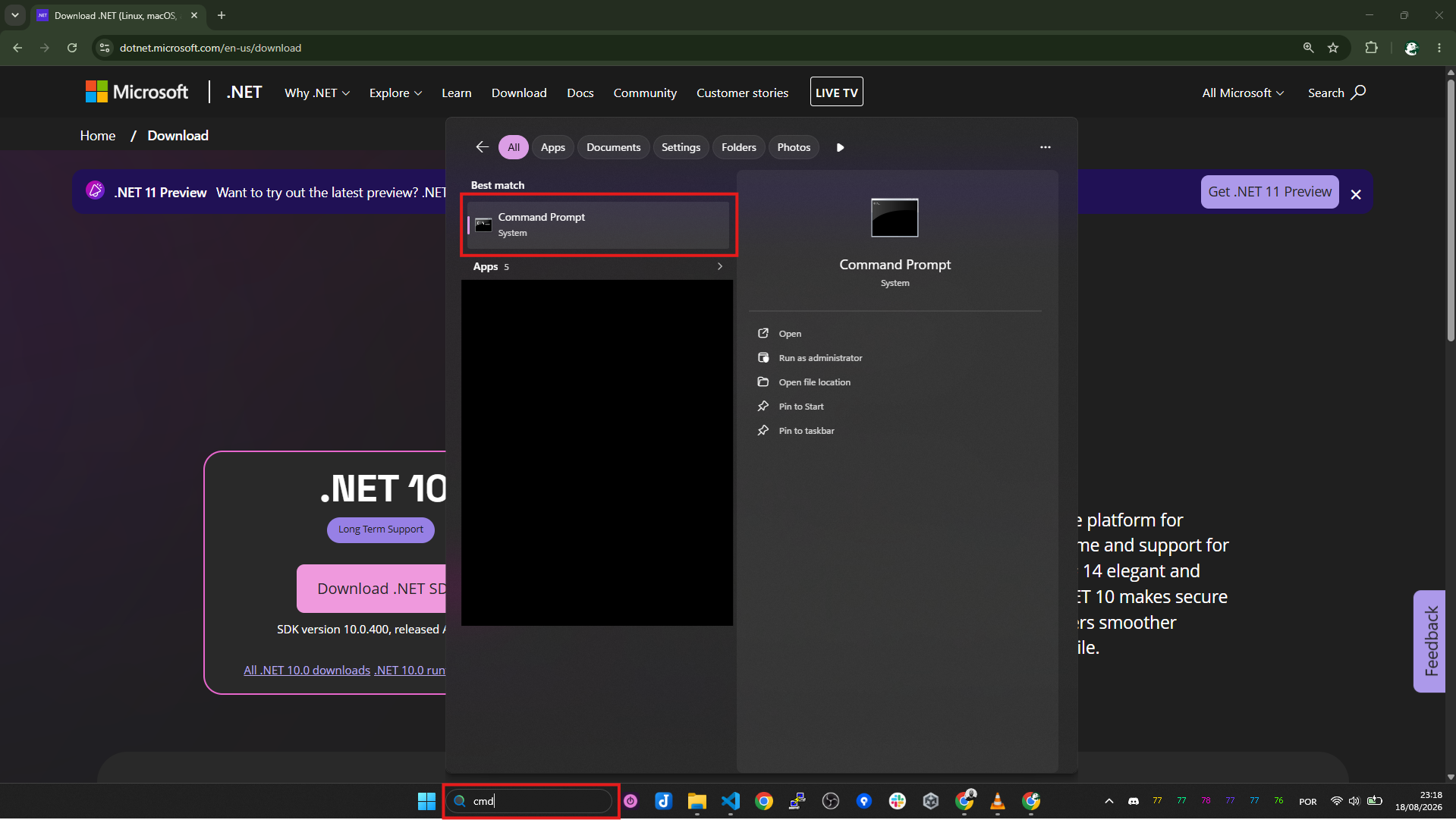Viewport: 1456px width, 820px height.
Task: Click Home breadcrumb link
Action: [98, 136]
